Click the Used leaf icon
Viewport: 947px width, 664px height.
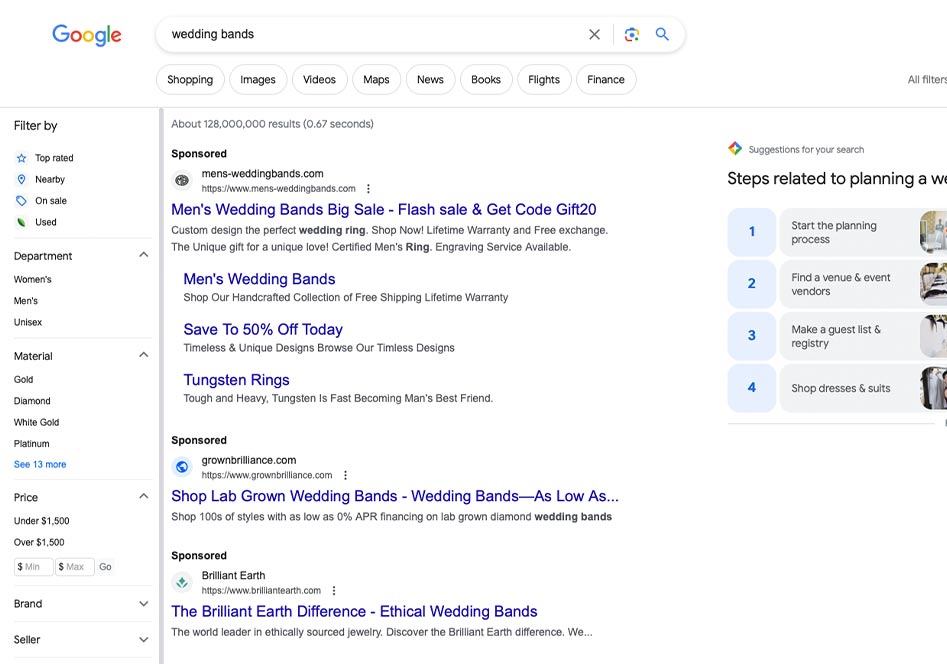coord(21,222)
